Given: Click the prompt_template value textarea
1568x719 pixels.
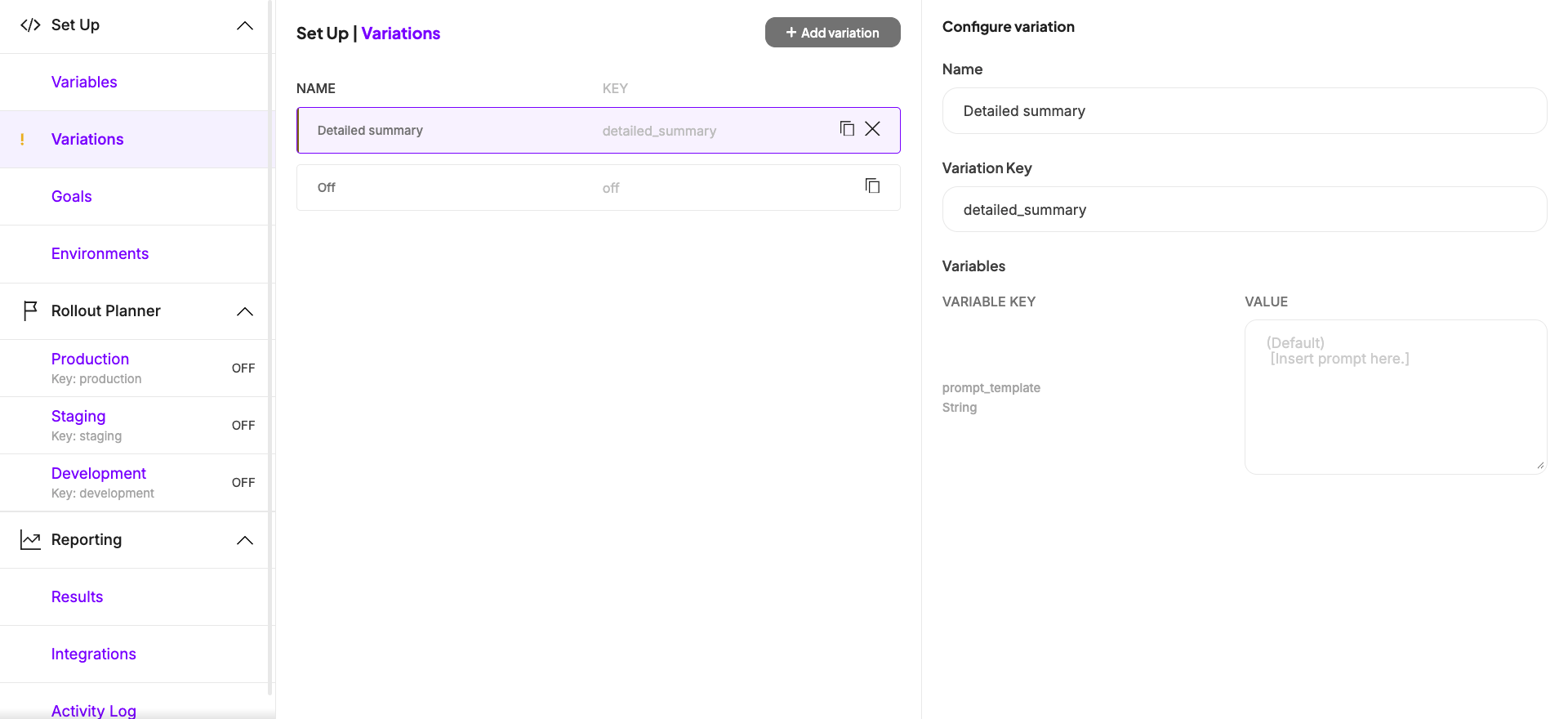Looking at the screenshot, I should (1396, 397).
